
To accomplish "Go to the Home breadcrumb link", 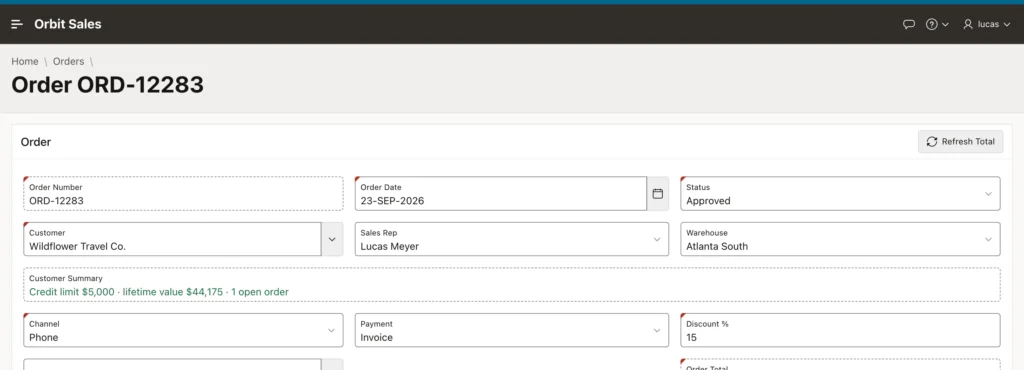I will pyautogui.click(x=25, y=61).
